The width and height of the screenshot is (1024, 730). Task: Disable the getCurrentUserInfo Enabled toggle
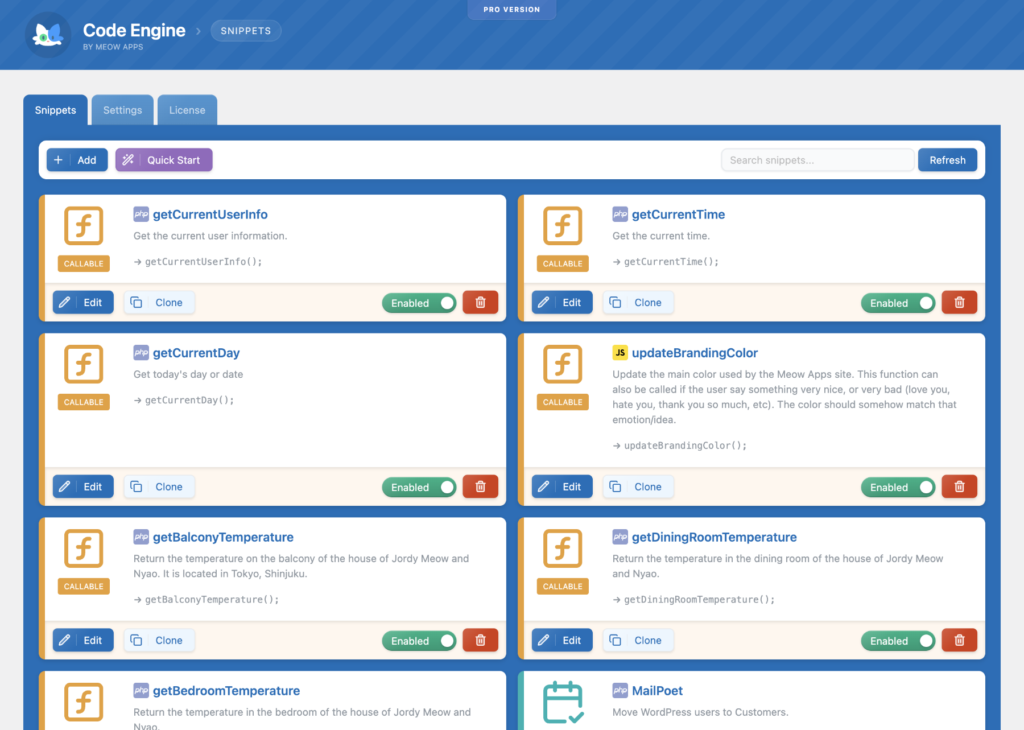point(419,303)
